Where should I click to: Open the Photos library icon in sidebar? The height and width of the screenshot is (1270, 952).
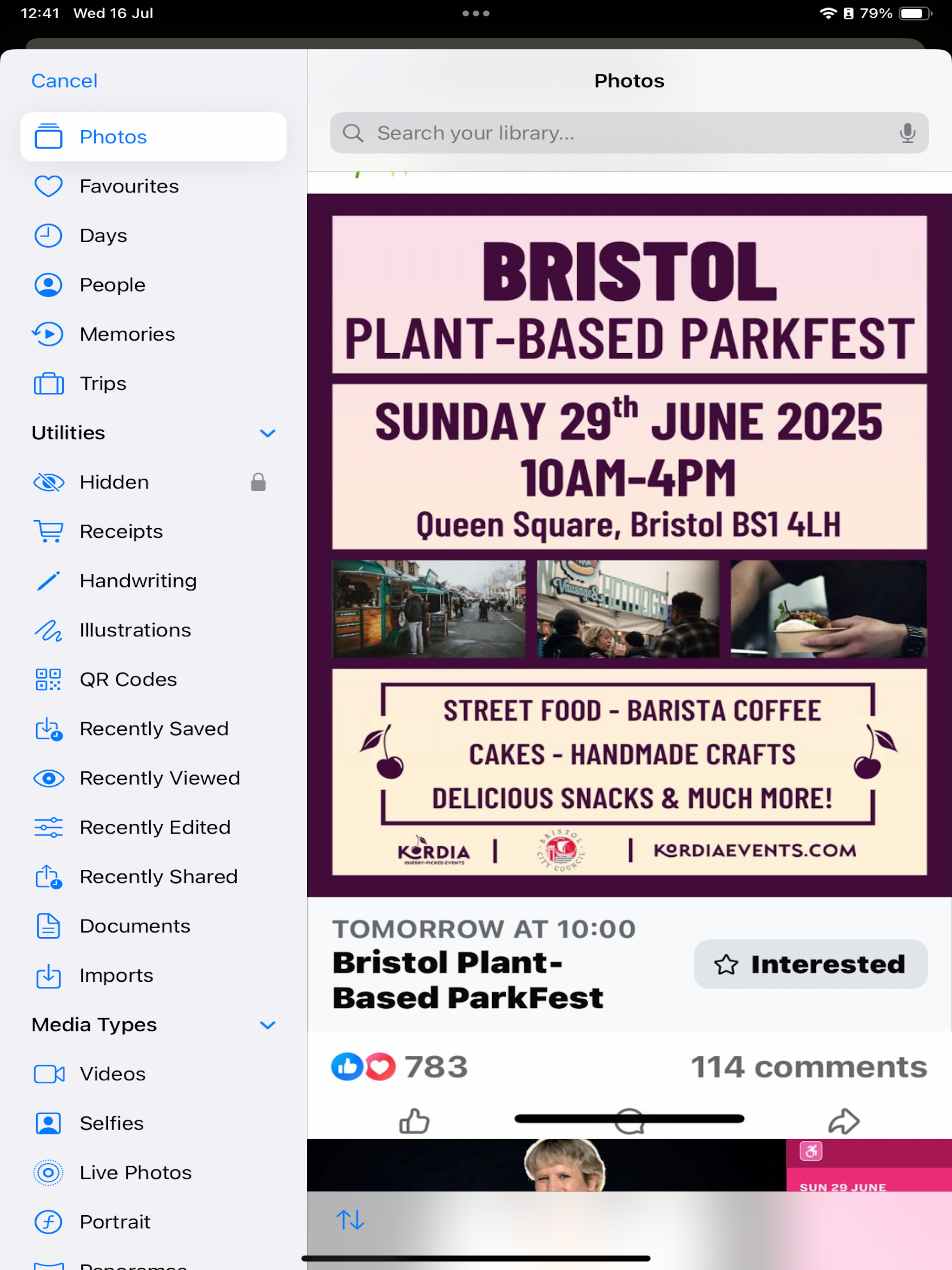pos(48,137)
